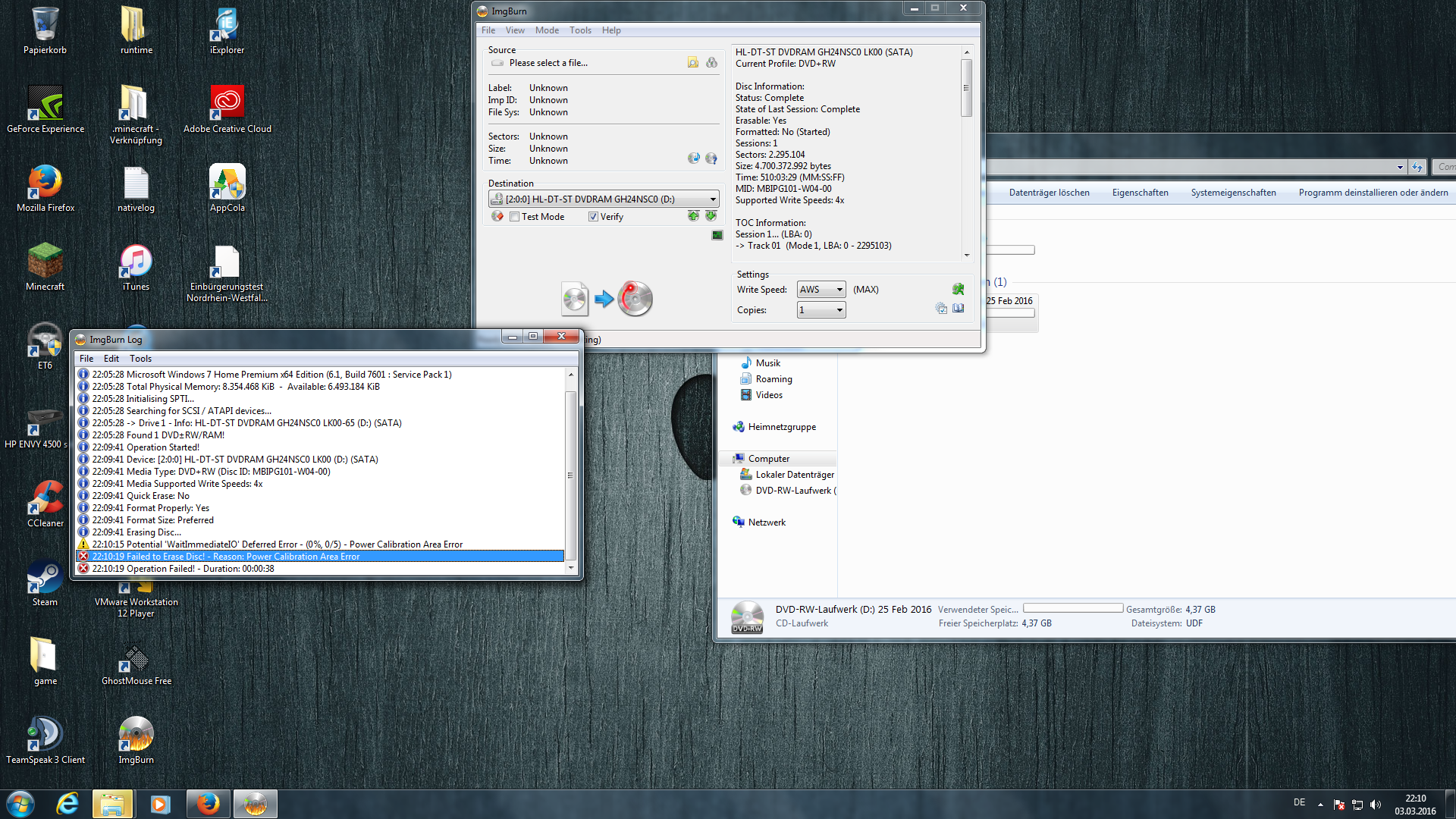Click the book icon in Settings
1456x819 pixels.
pyautogui.click(x=959, y=309)
